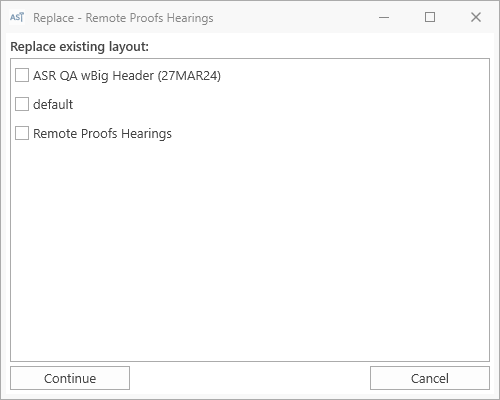Click the word 'Hearings' in third entry
This screenshot has width=500, height=400.
(146, 134)
